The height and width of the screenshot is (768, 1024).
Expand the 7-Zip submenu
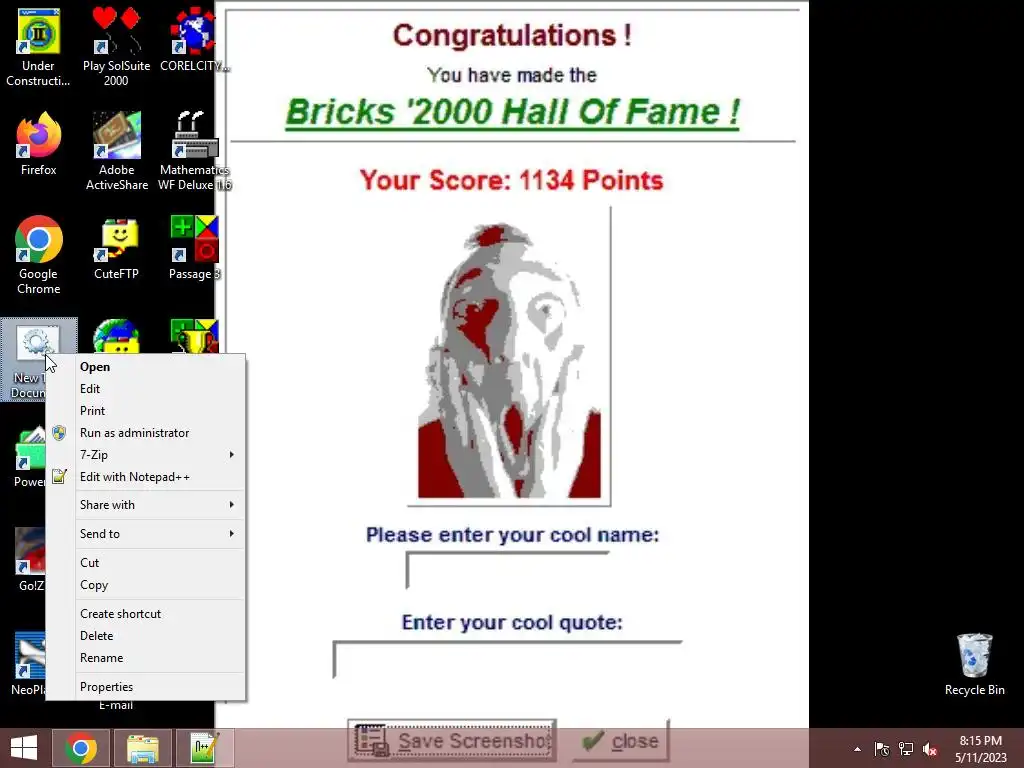(x=146, y=455)
